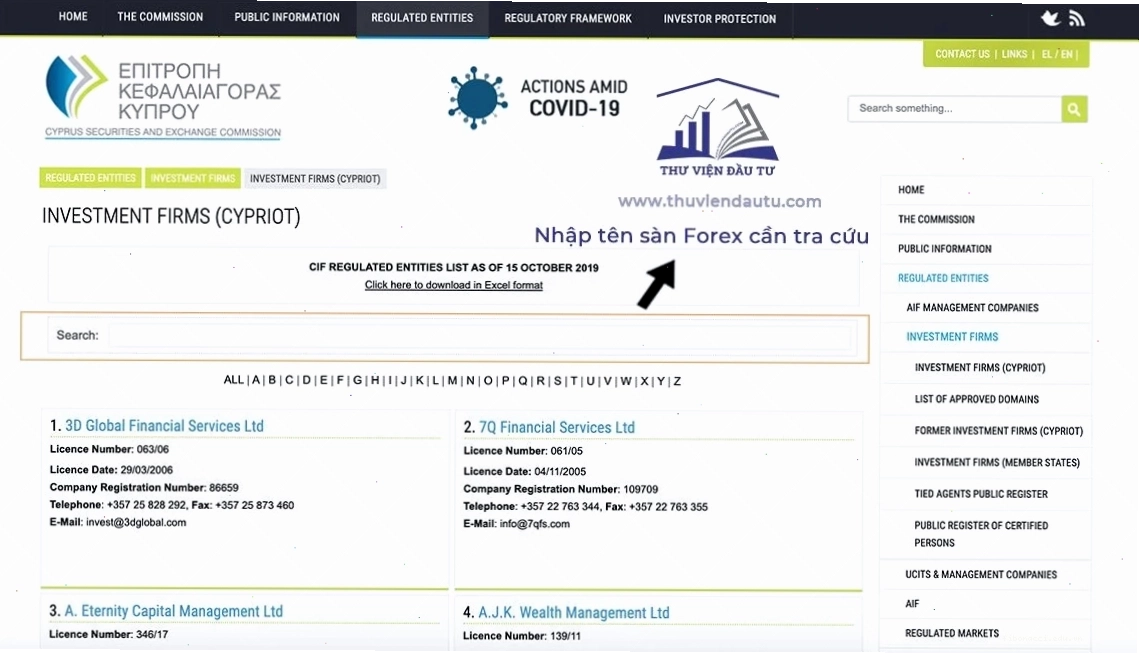This screenshot has height=655, width=1139.
Task: Open 7Q Financial Services Ltd
Action: point(556,428)
